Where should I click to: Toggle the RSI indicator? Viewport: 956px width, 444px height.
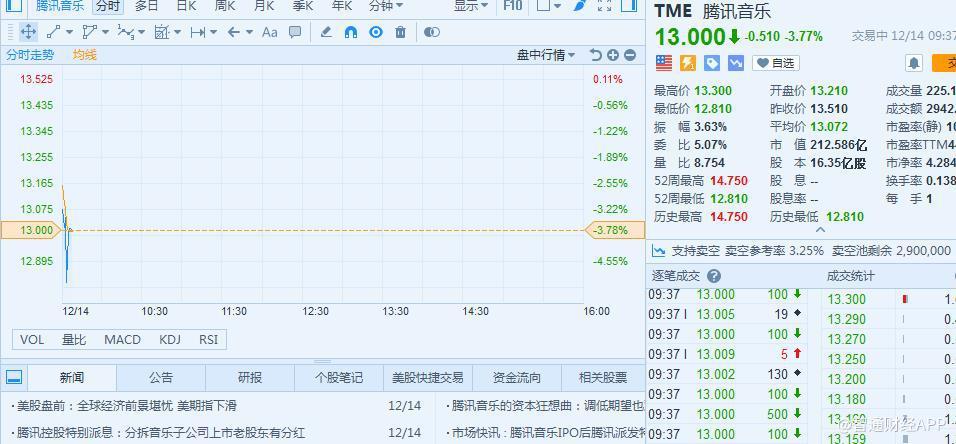pos(209,340)
